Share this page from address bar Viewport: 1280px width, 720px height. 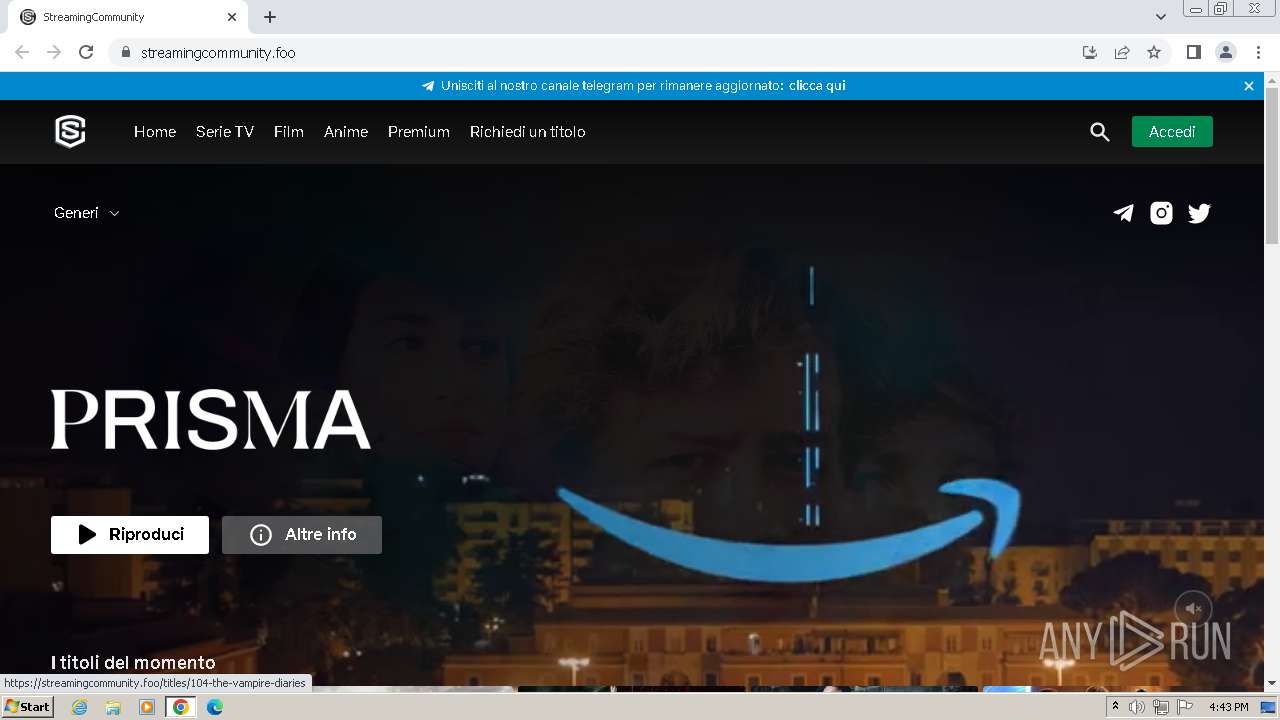pyautogui.click(x=1122, y=52)
